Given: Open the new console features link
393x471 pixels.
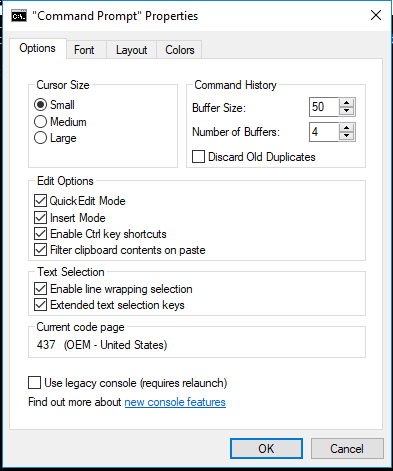Looking at the screenshot, I should click(x=175, y=402).
